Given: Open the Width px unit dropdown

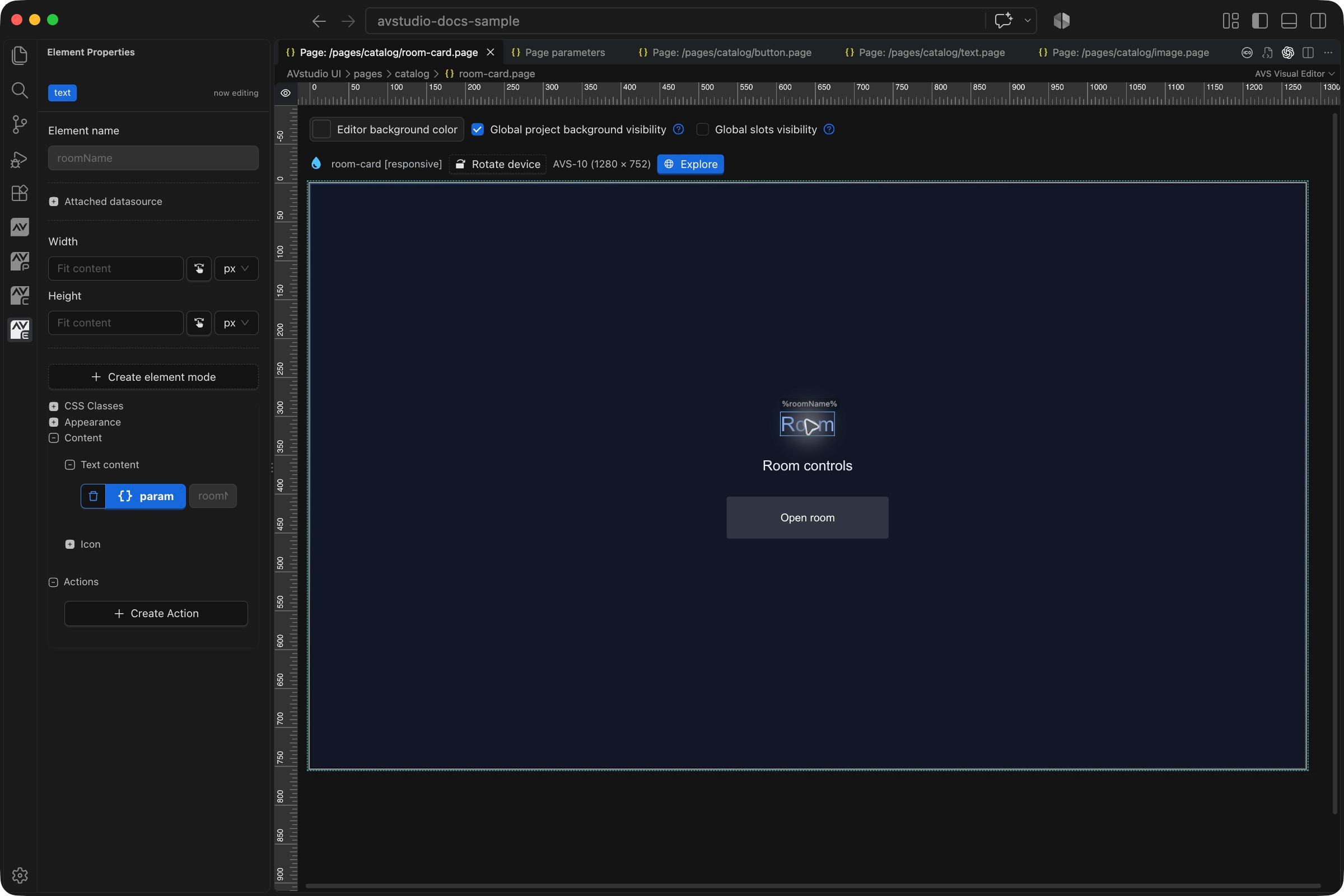Looking at the screenshot, I should [x=236, y=269].
